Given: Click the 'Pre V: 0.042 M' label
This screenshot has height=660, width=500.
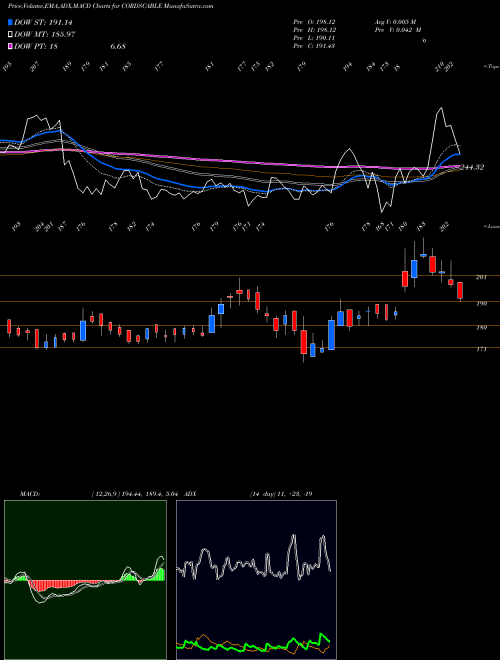Looking at the screenshot, I should point(398,30).
